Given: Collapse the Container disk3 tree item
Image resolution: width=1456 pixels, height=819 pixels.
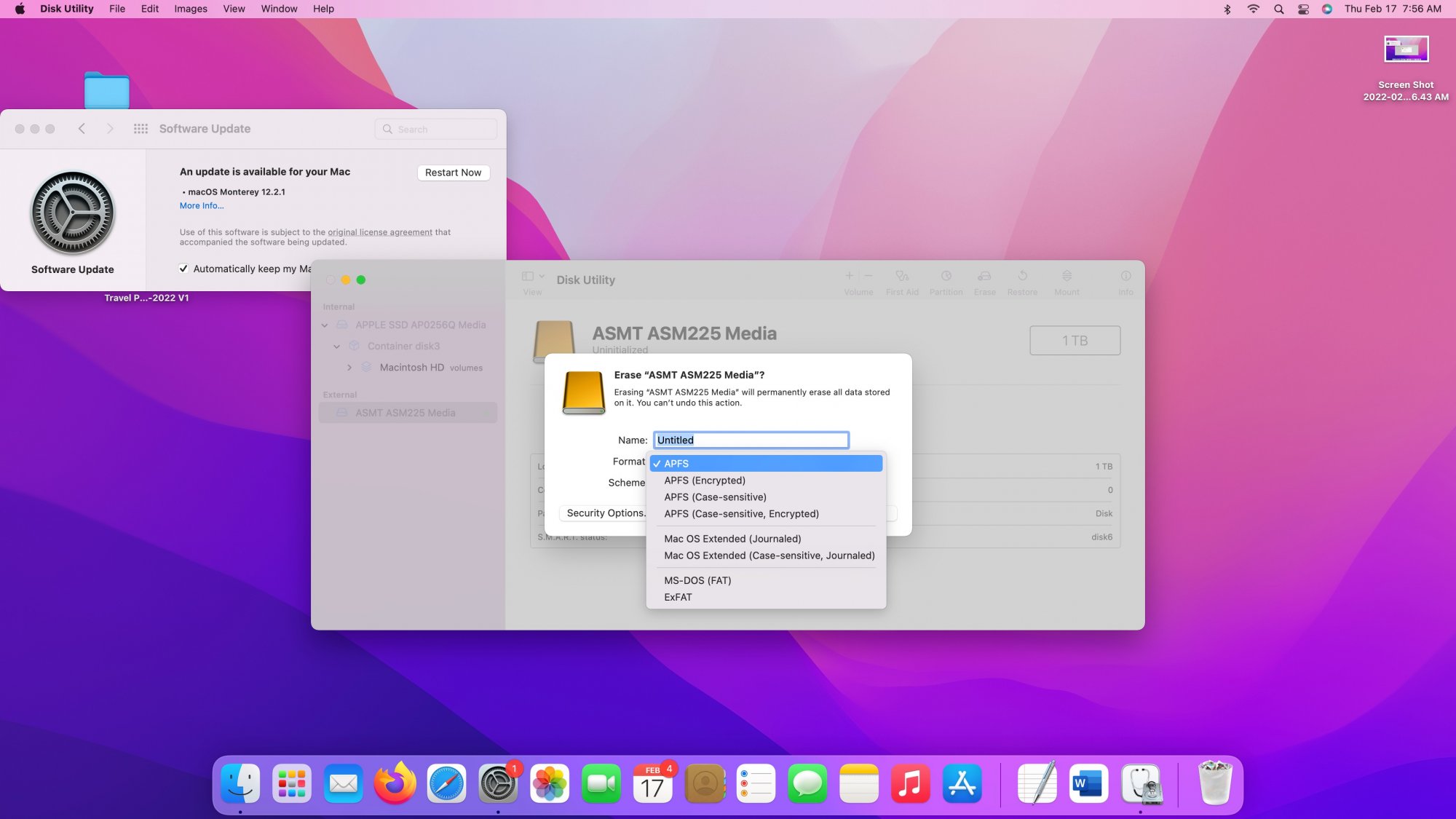Looking at the screenshot, I should (x=336, y=347).
